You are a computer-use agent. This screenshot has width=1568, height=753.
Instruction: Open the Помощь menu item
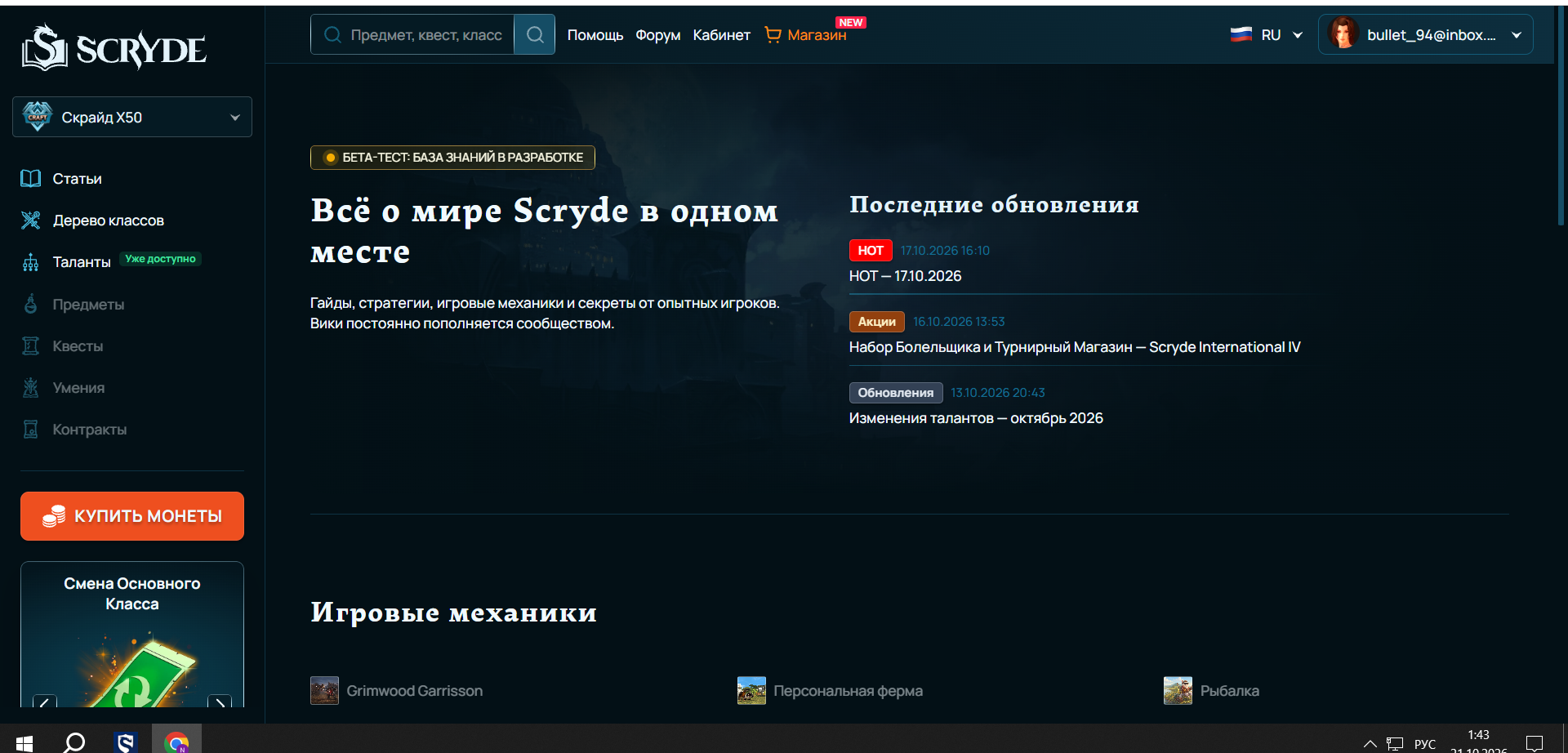[x=595, y=35]
